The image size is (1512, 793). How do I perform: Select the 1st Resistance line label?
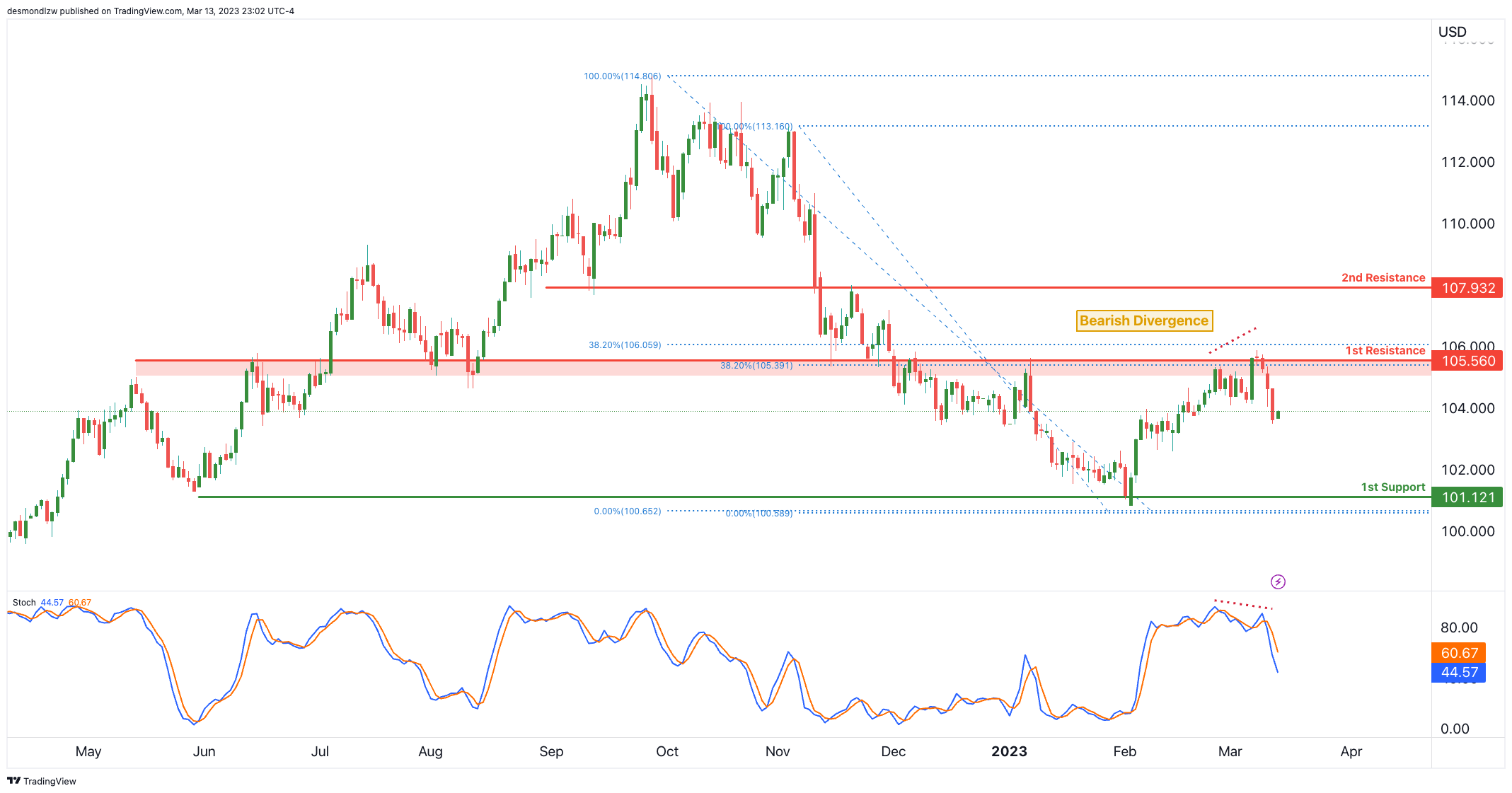1385,350
